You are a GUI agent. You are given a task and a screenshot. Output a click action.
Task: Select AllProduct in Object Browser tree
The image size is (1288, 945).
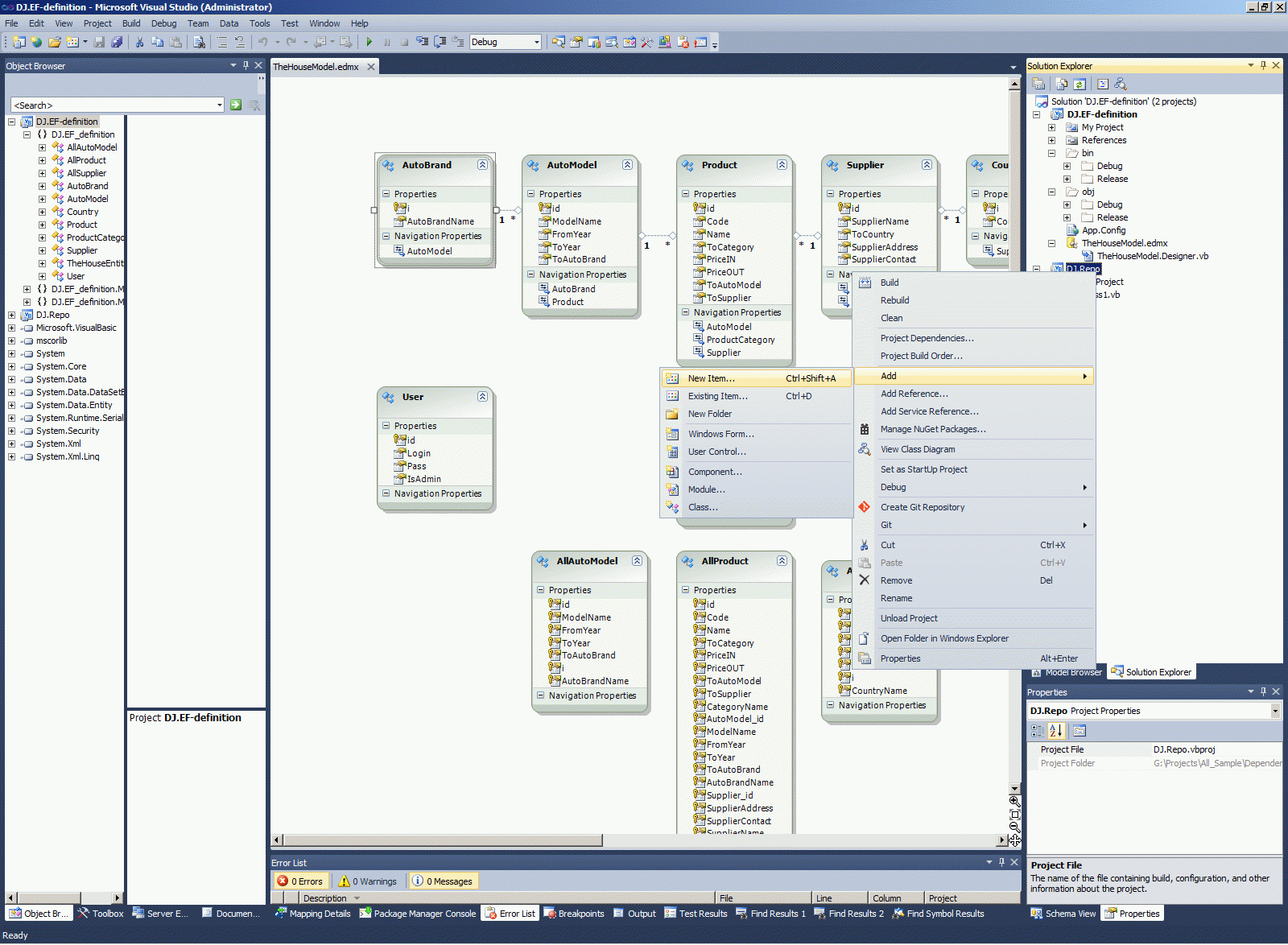pyautogui.click(x=86, y=160)
